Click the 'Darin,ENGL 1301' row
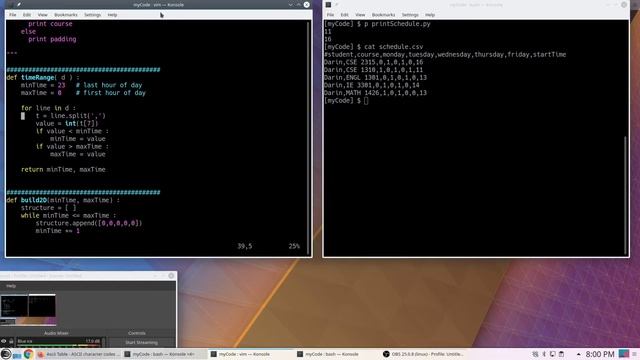This screenshot has height=360, width=640. (x=376, y=78)
